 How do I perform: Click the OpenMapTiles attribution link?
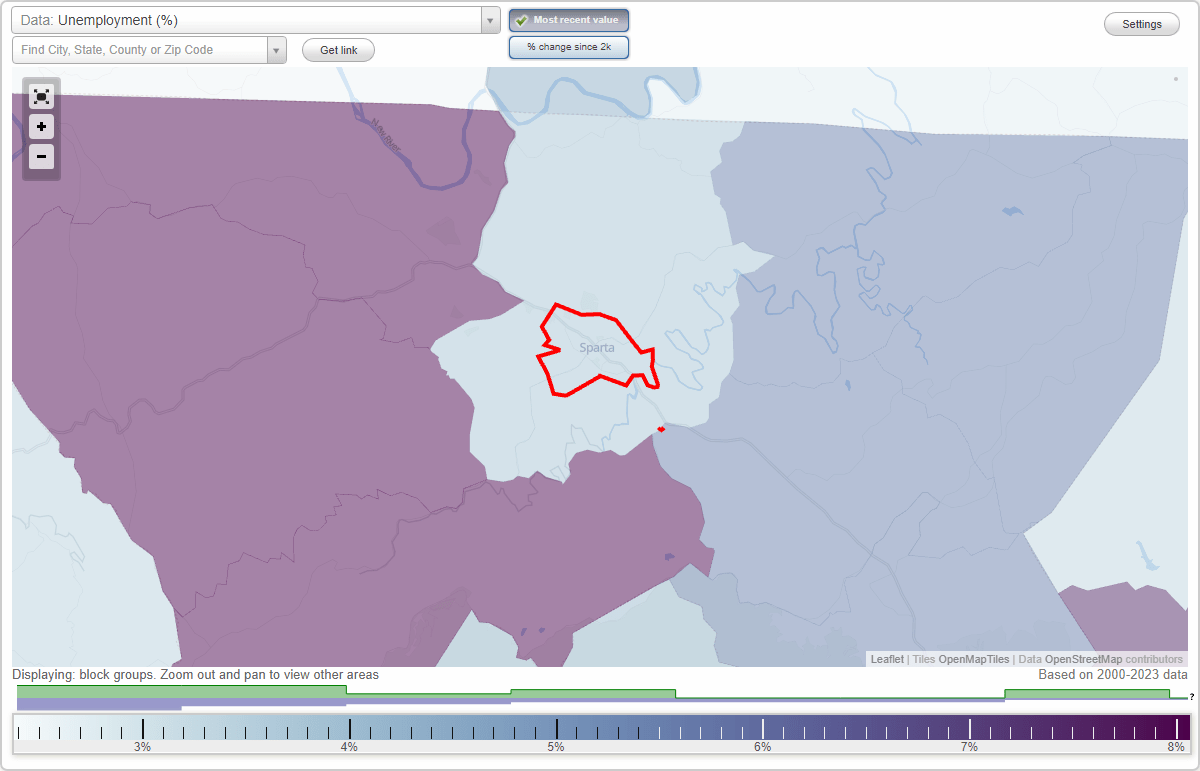tap(973, 659)
